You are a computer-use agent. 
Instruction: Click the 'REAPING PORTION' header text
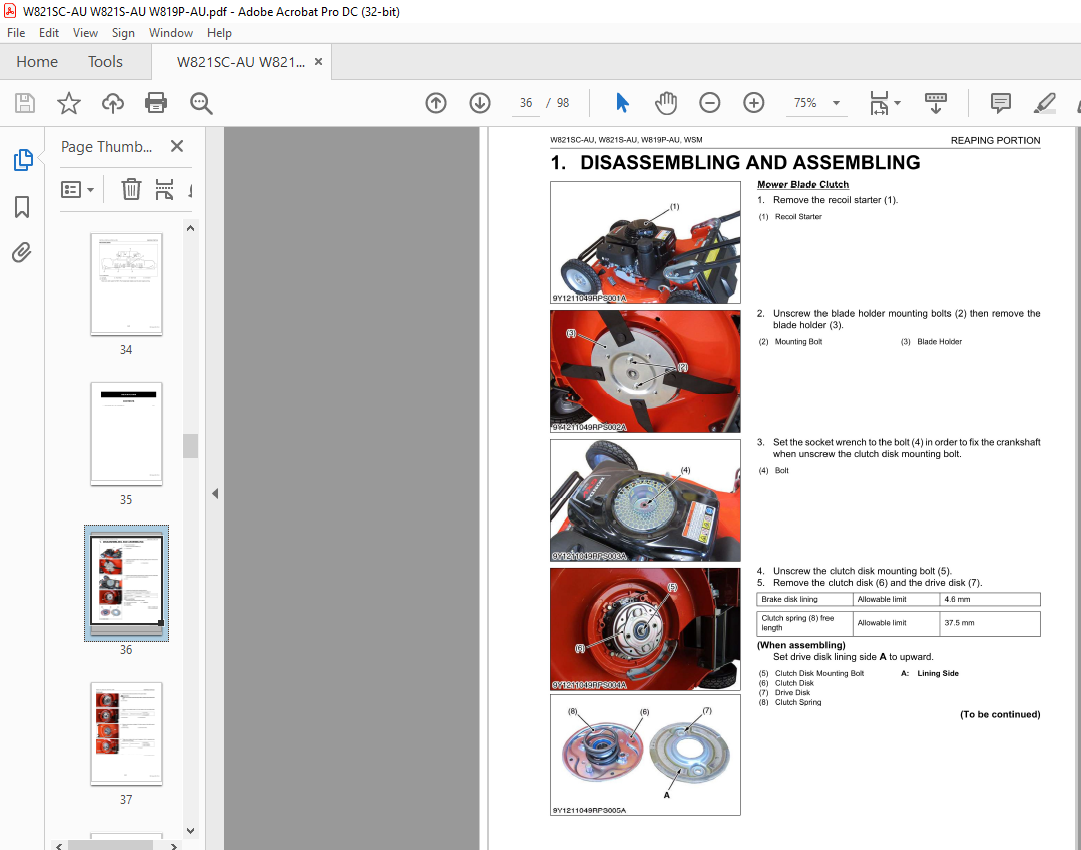pyautogui.click(x=996, y=141)
